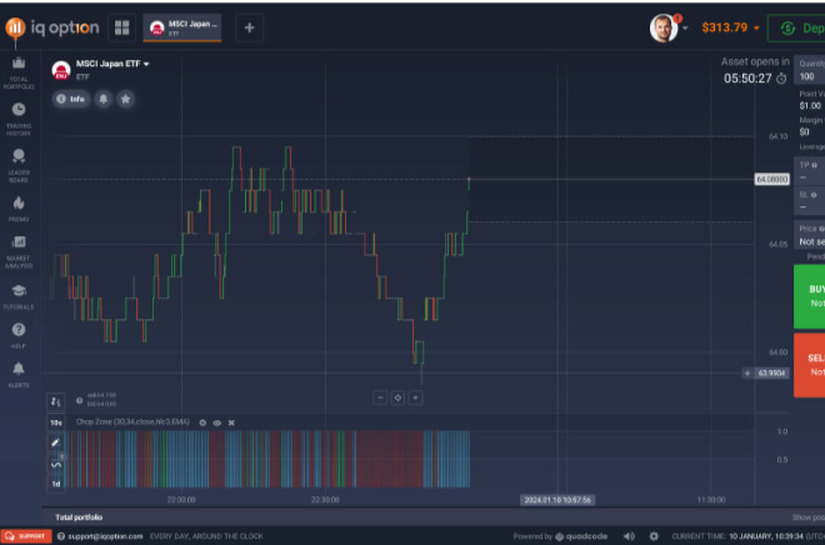The image size is (825, 545).
Task: Open the support@iqoption.com email link
Action: pyautogui.click(x=105, y=537)
